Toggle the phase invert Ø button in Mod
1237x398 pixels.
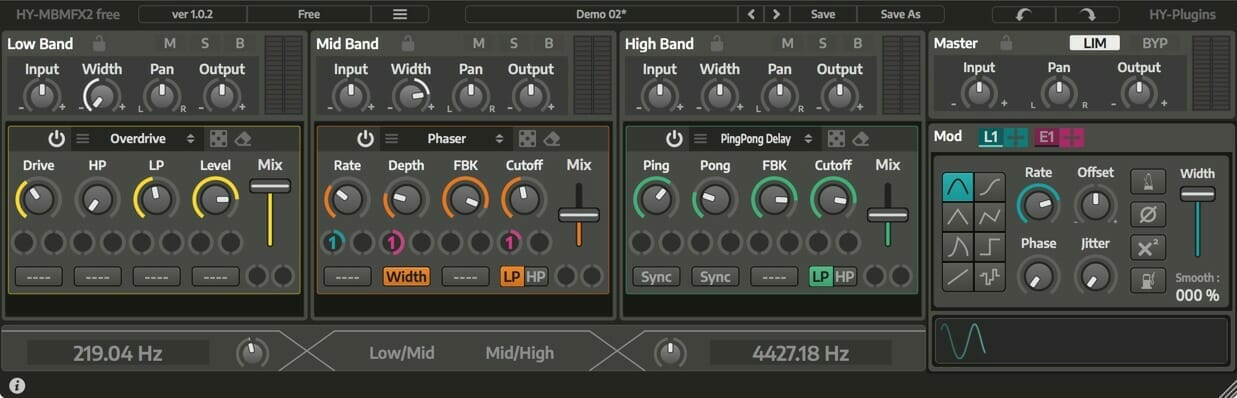click(1148, 214)
